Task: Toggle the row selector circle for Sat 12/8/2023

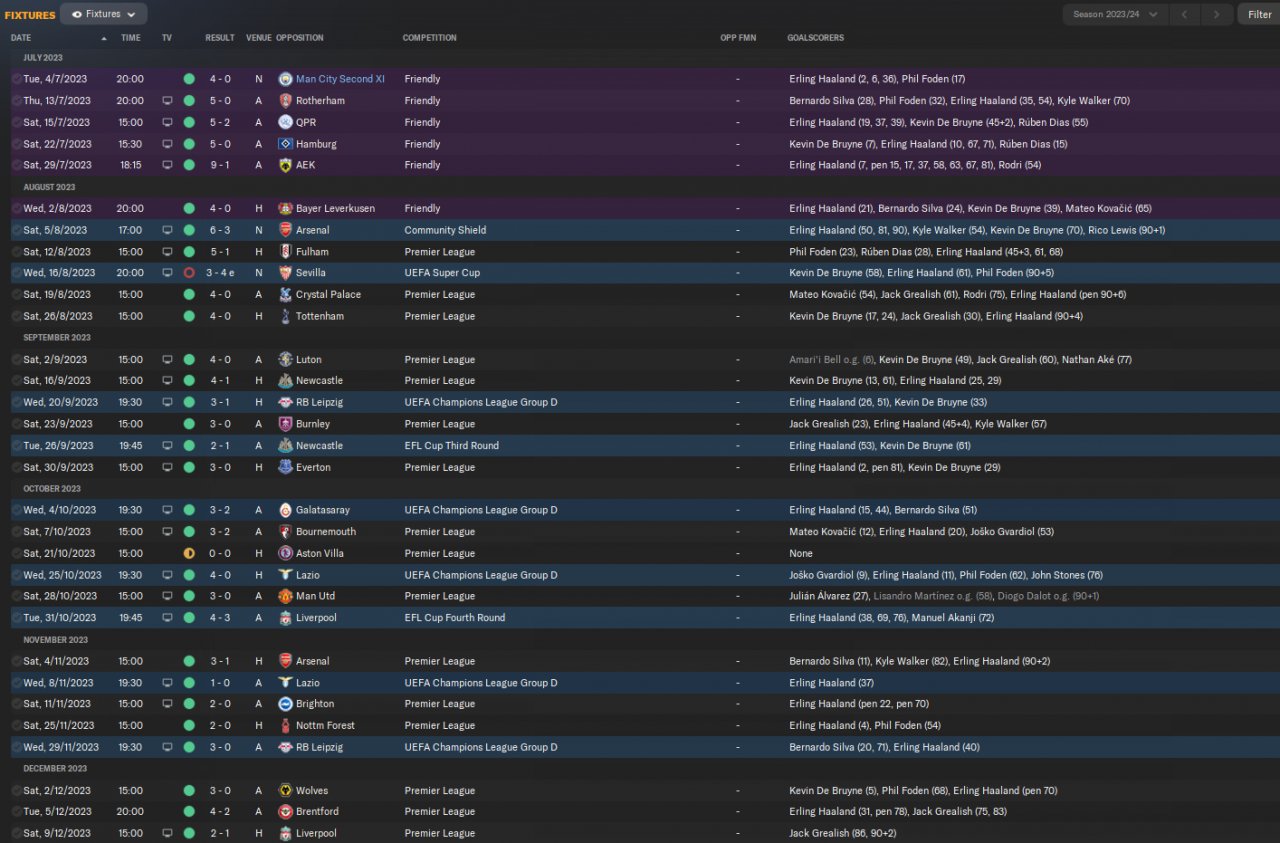Action: pyautogui.click(x=16, y=252)
